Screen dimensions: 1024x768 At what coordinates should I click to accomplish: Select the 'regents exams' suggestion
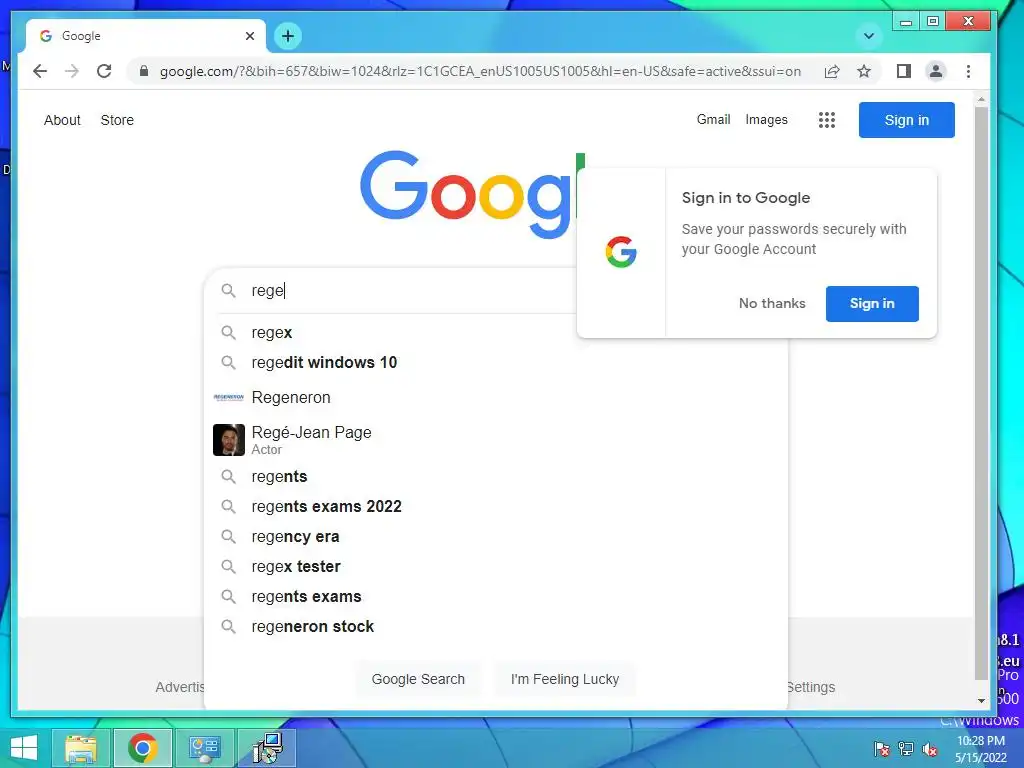496,597
